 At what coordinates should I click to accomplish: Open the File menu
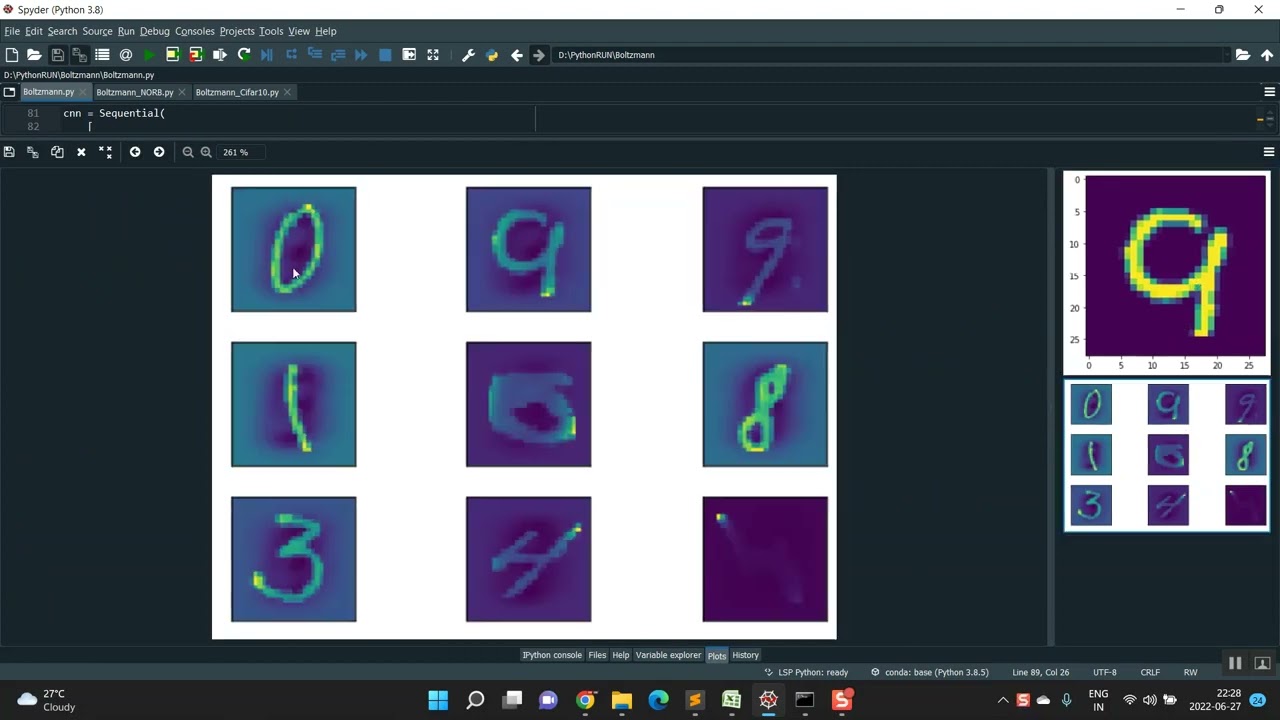pyautogui.click(x=12, y=31)
